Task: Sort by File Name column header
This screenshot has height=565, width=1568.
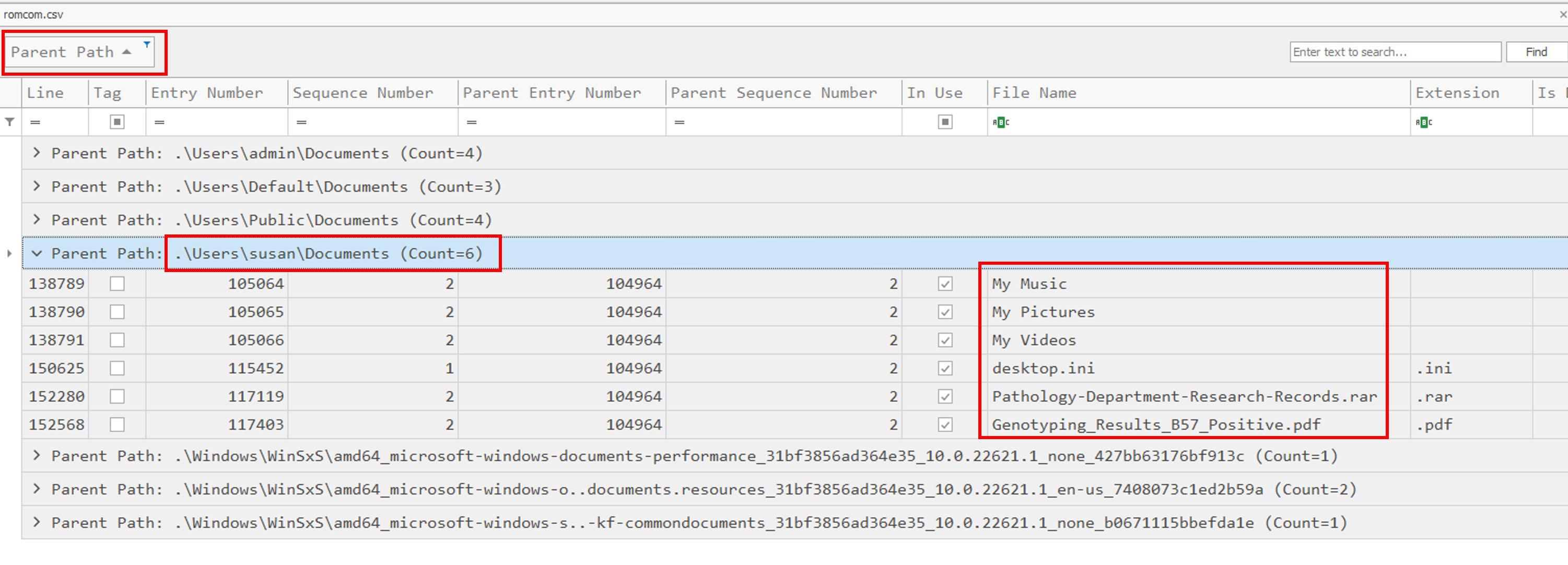Action: click(x=1034, y=92)
